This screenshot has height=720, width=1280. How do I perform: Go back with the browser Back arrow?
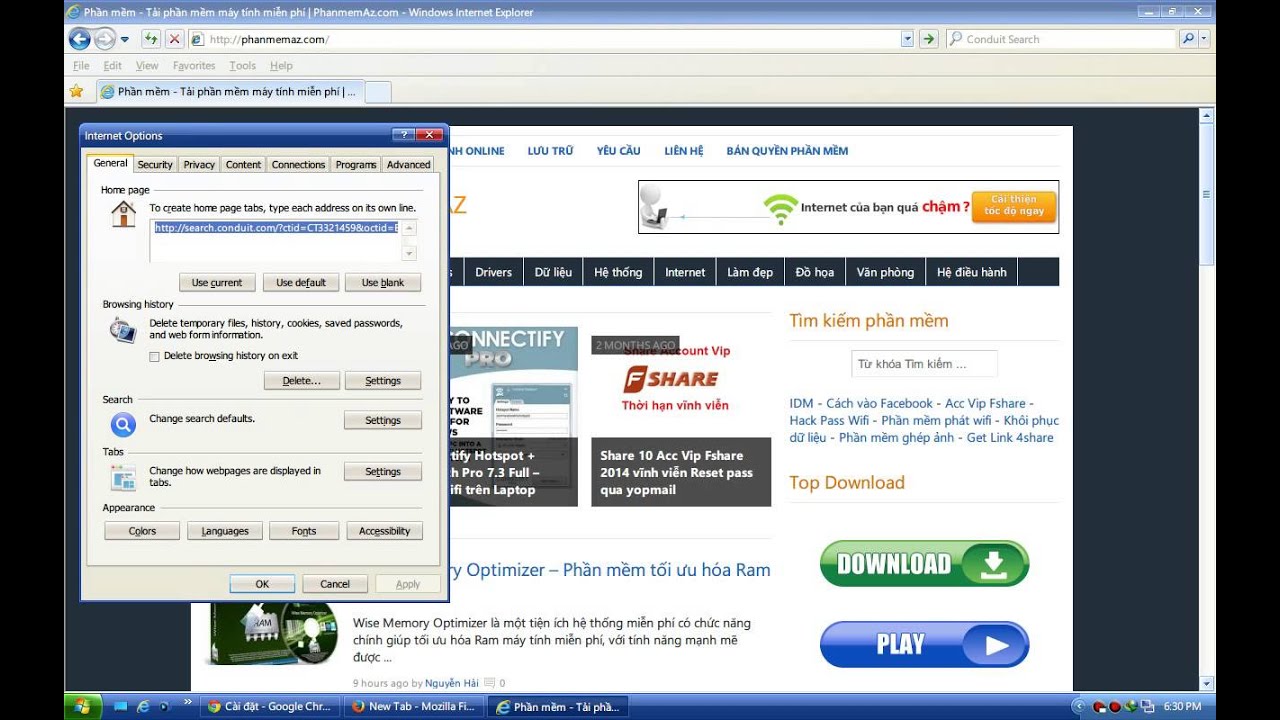(79, 39)
